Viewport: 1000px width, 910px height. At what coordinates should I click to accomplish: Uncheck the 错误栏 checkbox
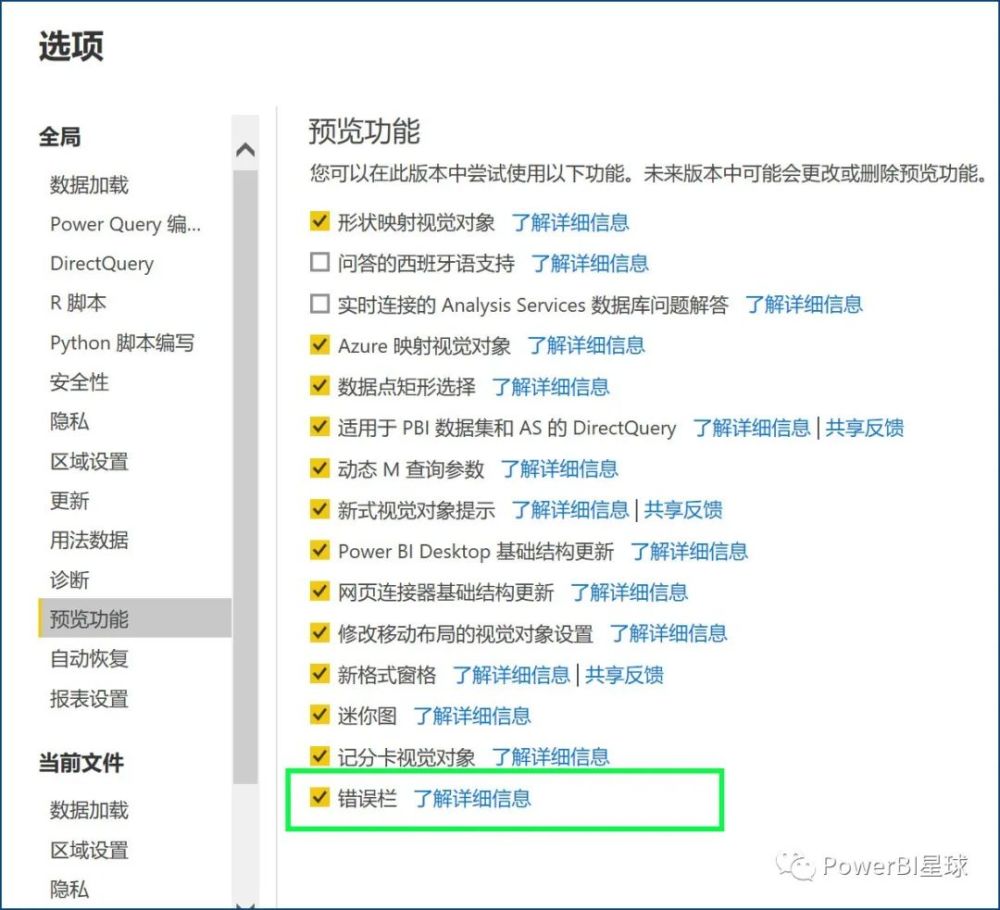(x=320, y=797)
